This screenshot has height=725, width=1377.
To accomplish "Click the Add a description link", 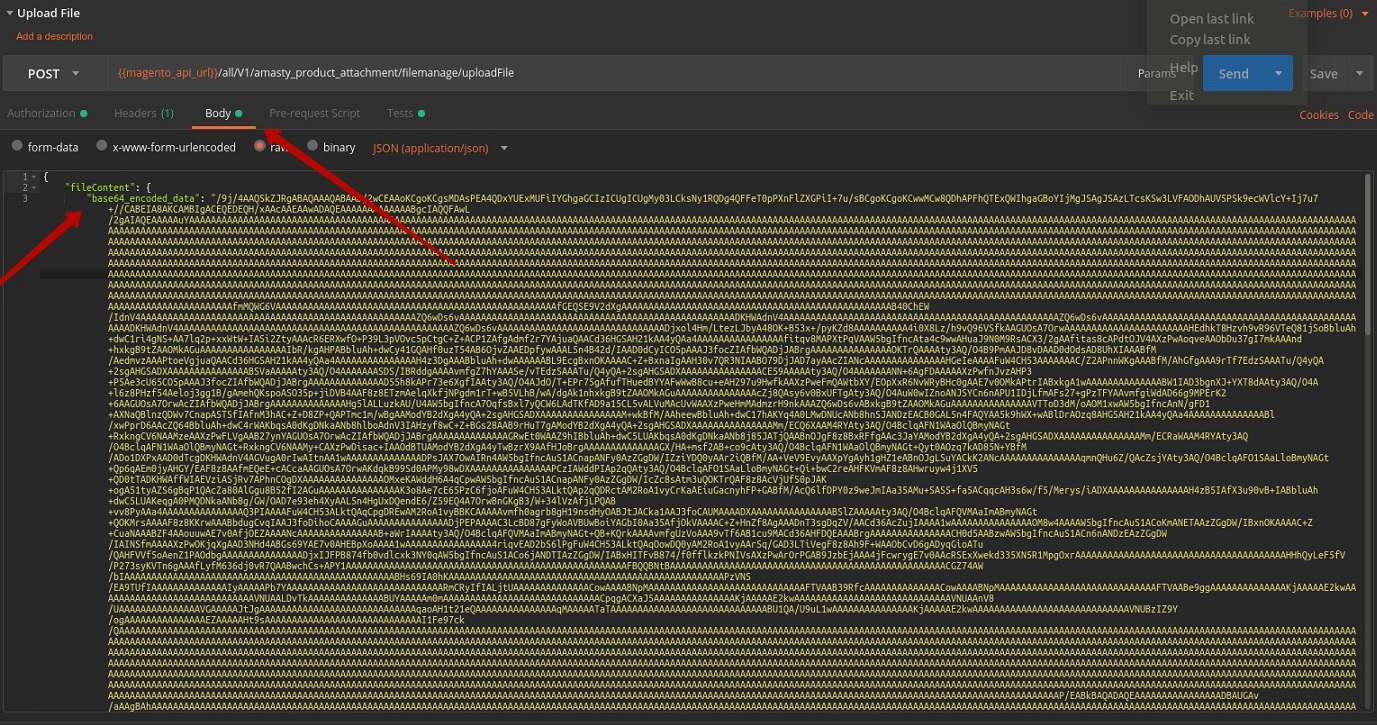I will [54, 36].
